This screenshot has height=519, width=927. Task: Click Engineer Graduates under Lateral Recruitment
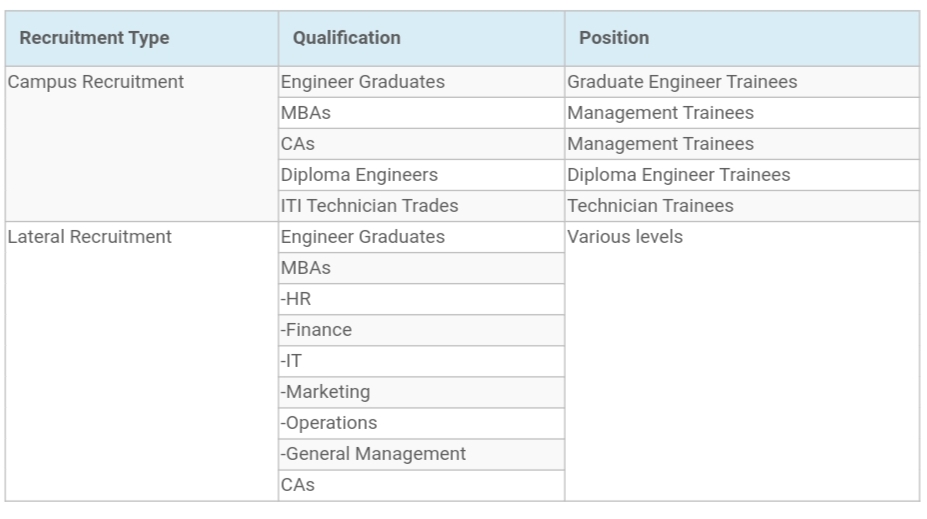pyautogui.click(x=363, y=237)
